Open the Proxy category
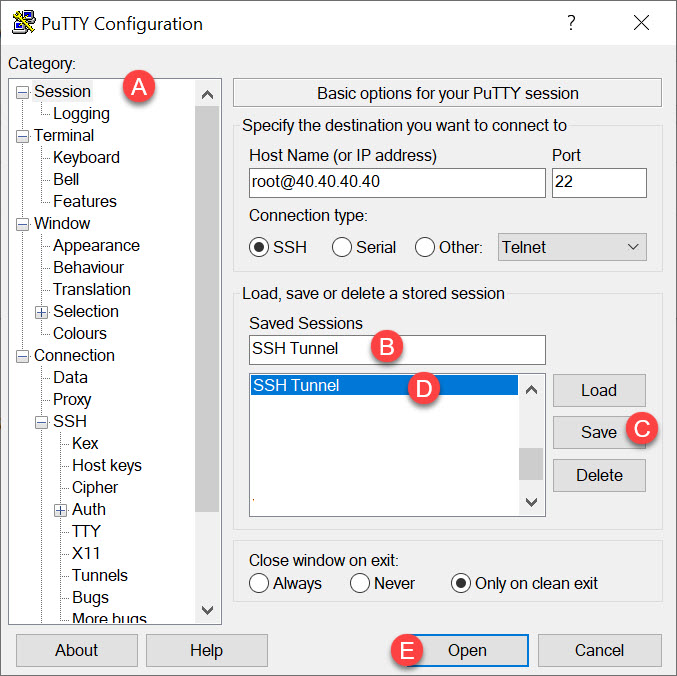 pos(72,400)
